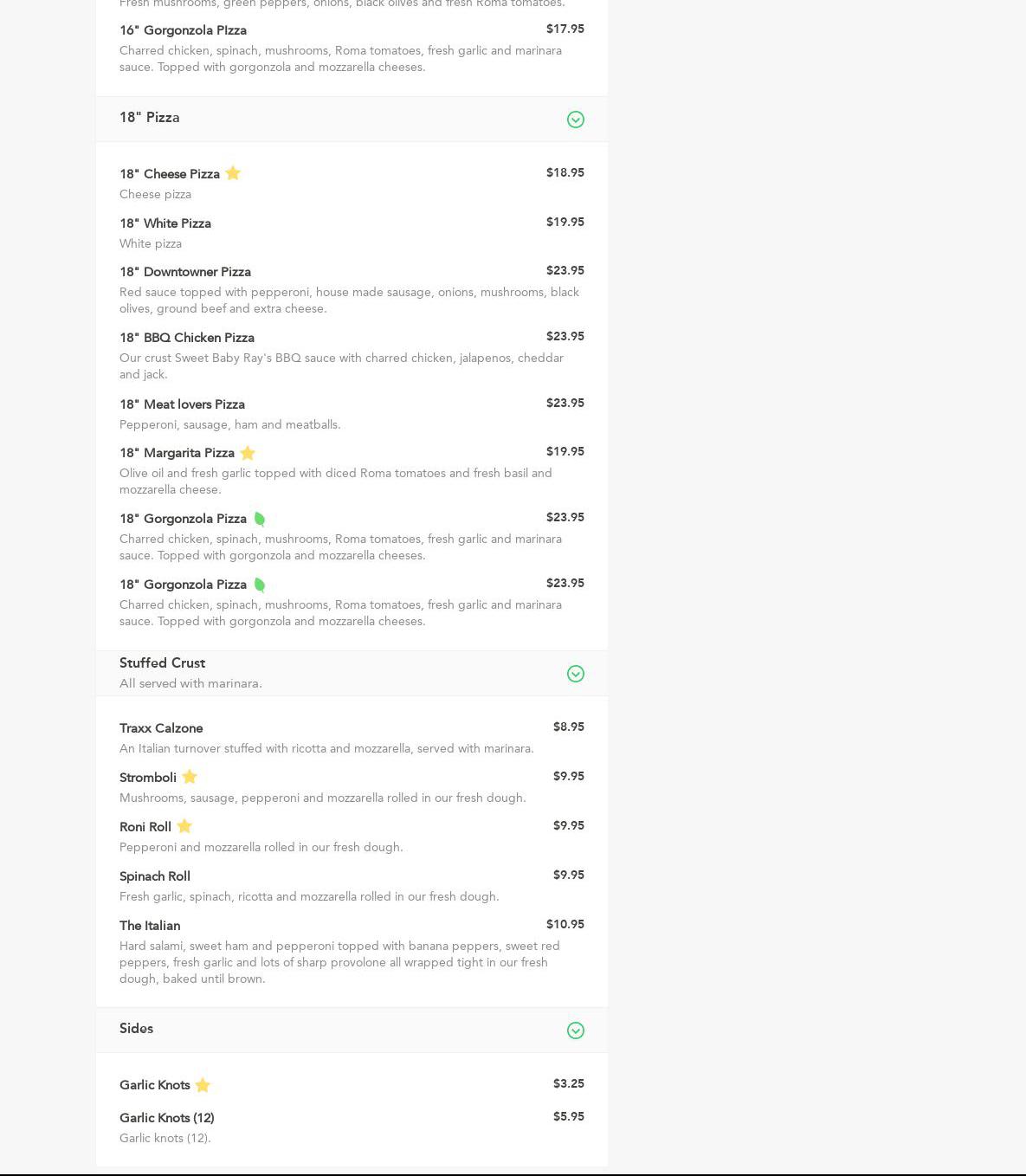Open the 18" Meat lovers Pizza item
1026x1176 pixels.
(x=182, y=404)
